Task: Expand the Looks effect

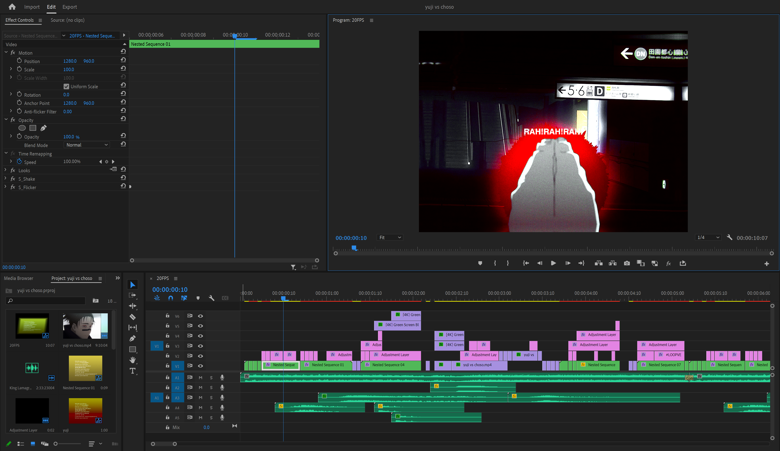Action: pos(6,170)
